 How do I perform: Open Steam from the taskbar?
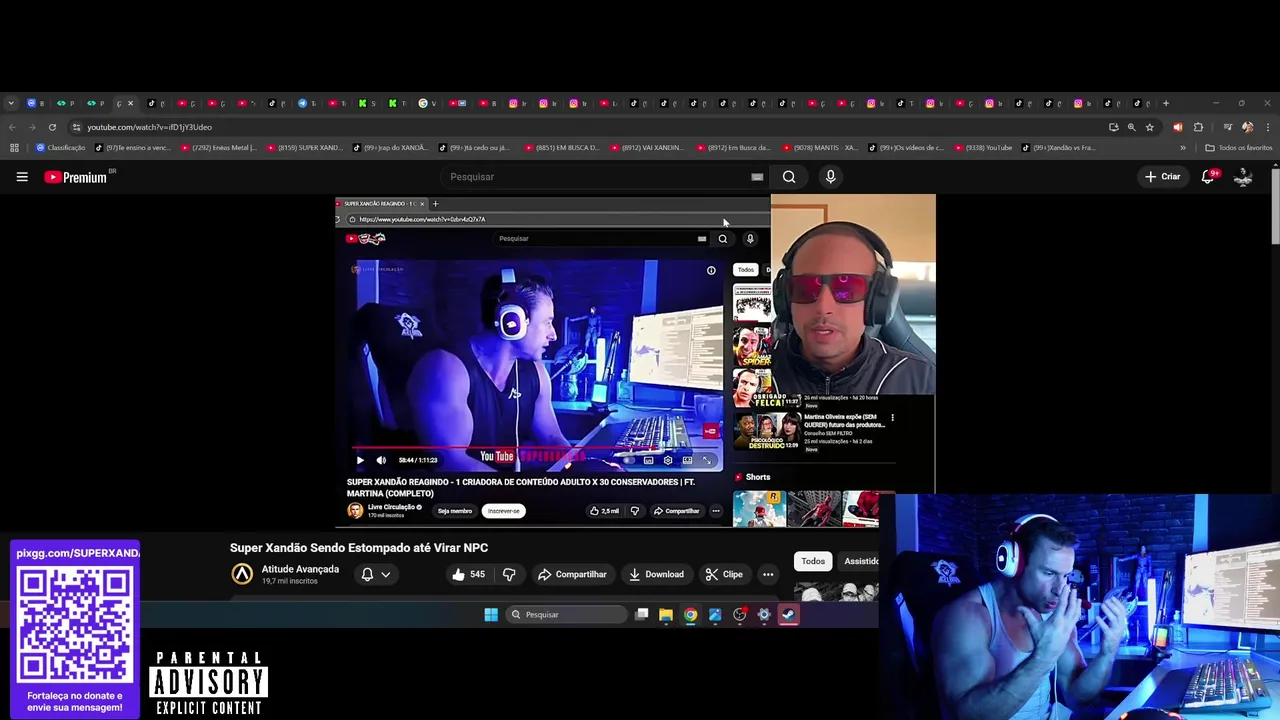tap(788, 615)
